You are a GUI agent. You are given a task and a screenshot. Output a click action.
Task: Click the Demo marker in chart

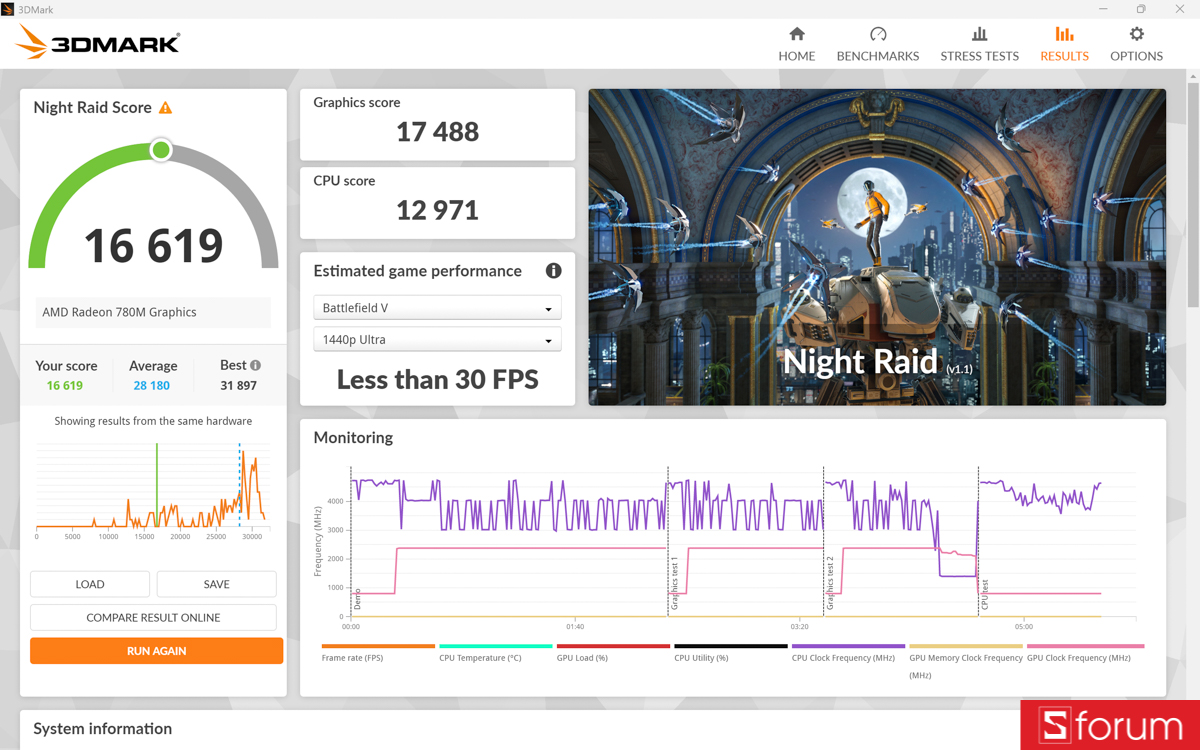click(357, 599)
